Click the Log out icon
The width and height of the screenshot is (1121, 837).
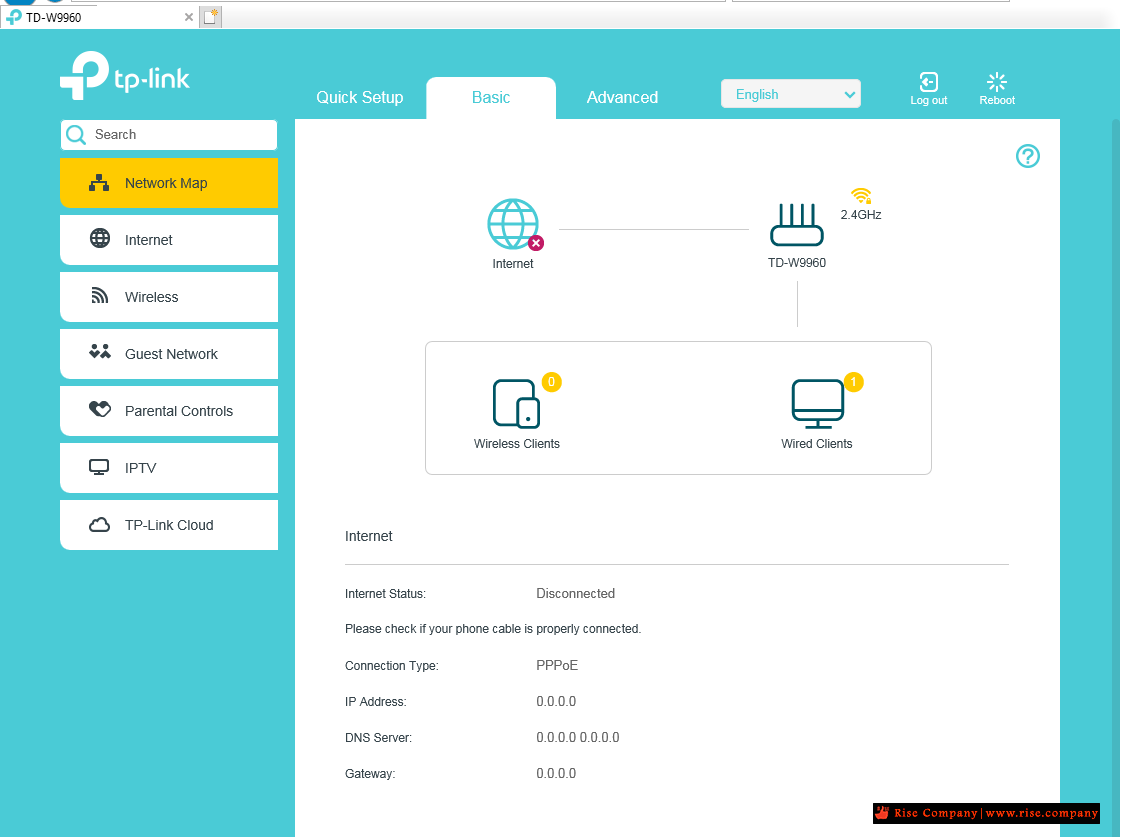(x=929, y=81)
